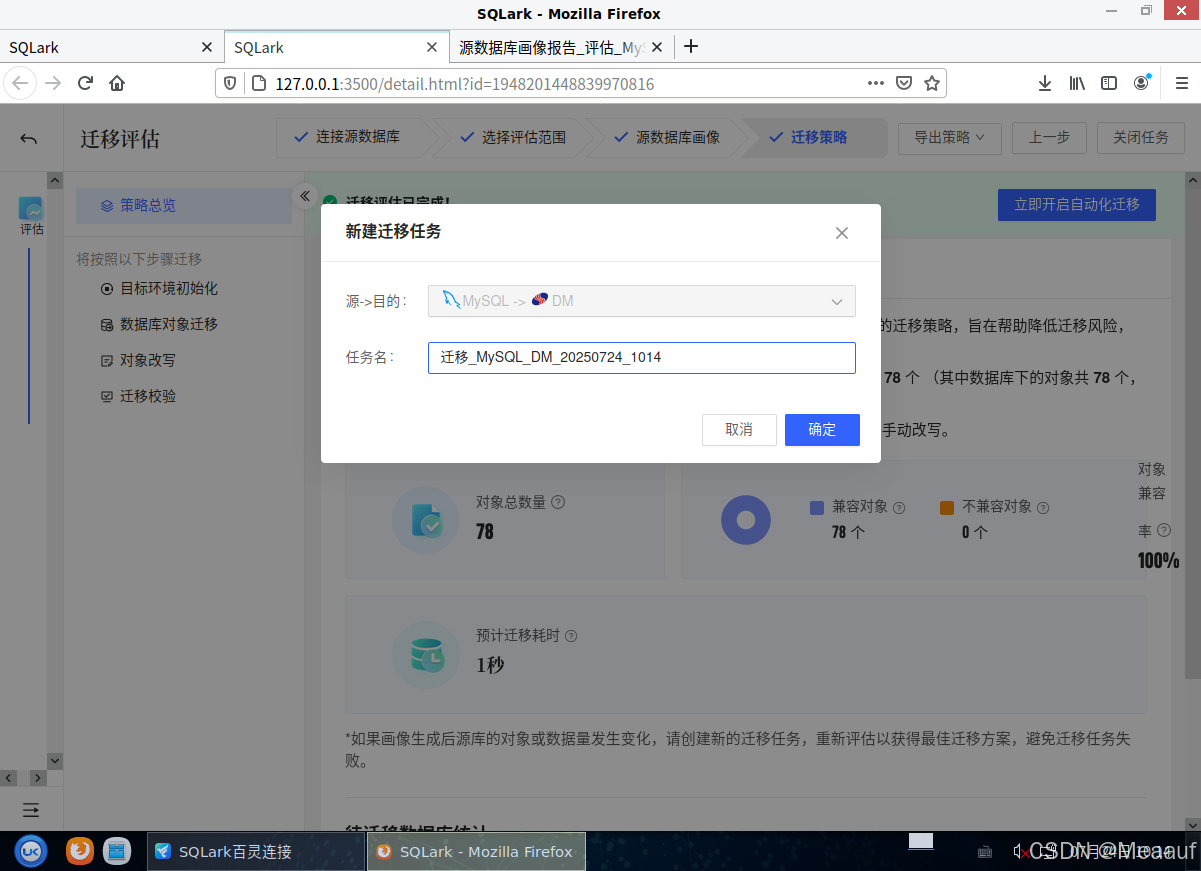Go to Firefox home page
This screenshot has width=1201, height=871.
pyautogui.click(x=117, y=83)
